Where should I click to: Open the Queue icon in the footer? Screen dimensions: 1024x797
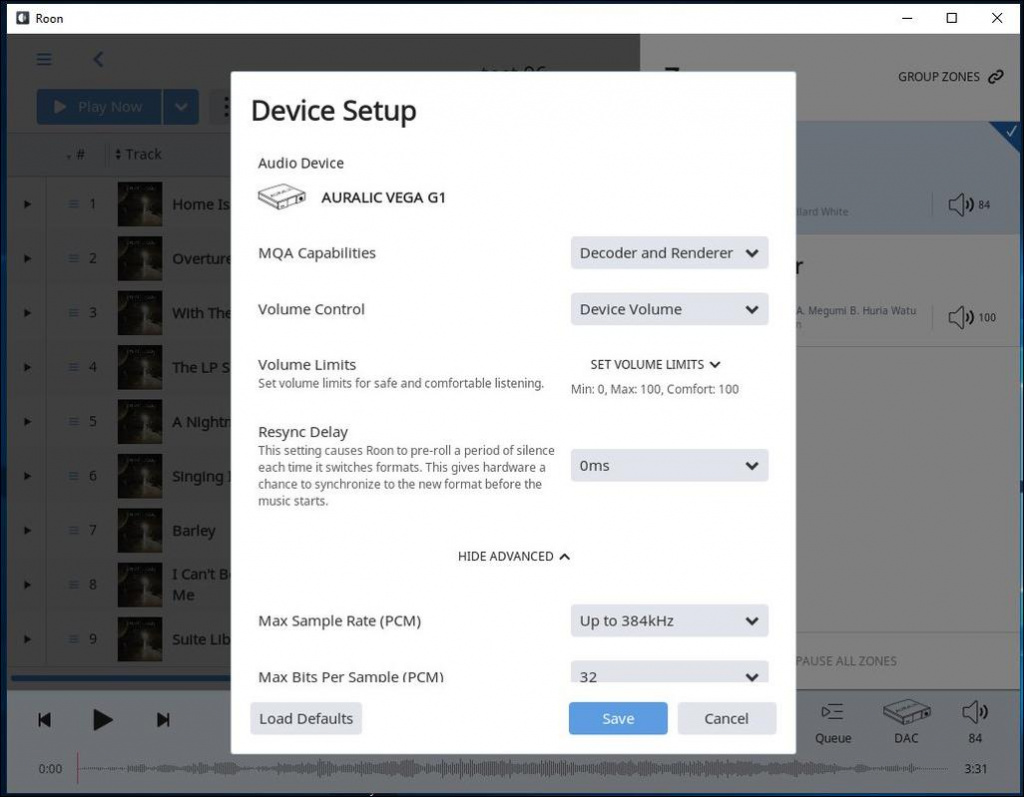pos(833,711)
